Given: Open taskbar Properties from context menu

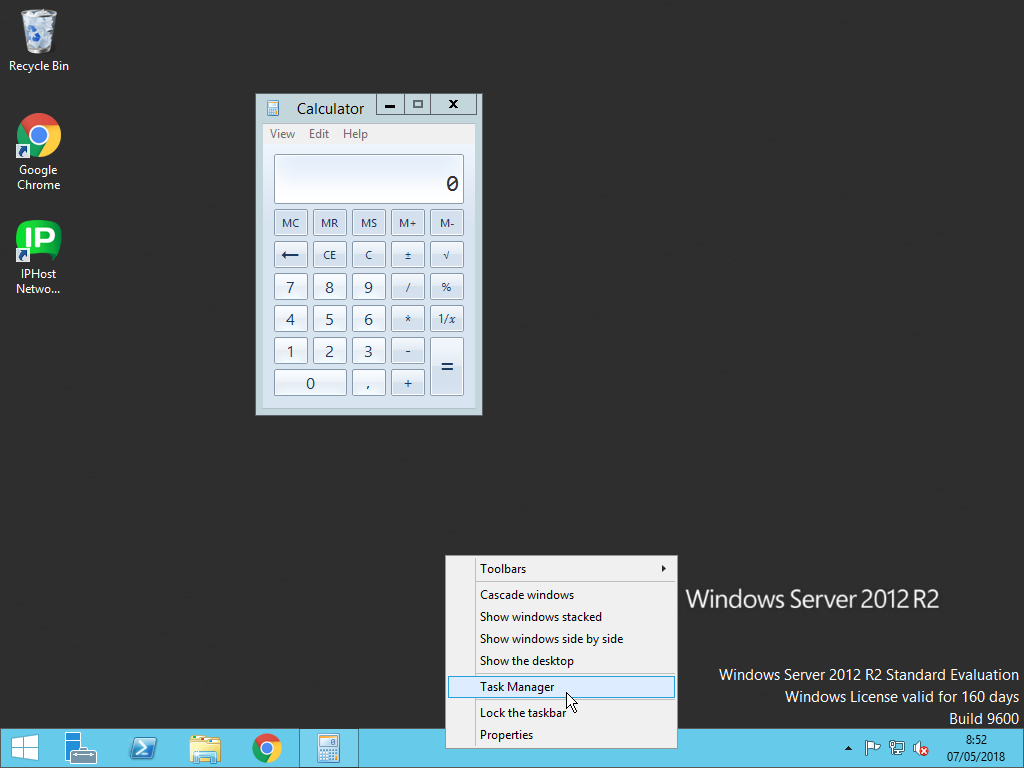Looking at the screenshot, I should click(562, 735).
